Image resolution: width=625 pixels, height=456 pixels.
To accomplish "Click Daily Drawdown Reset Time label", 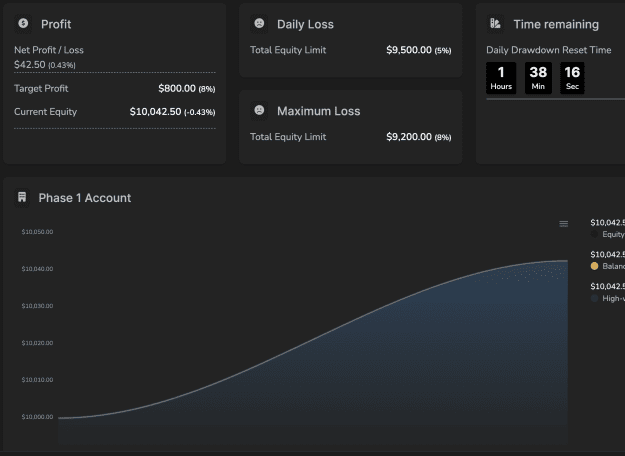I will 548,50.
